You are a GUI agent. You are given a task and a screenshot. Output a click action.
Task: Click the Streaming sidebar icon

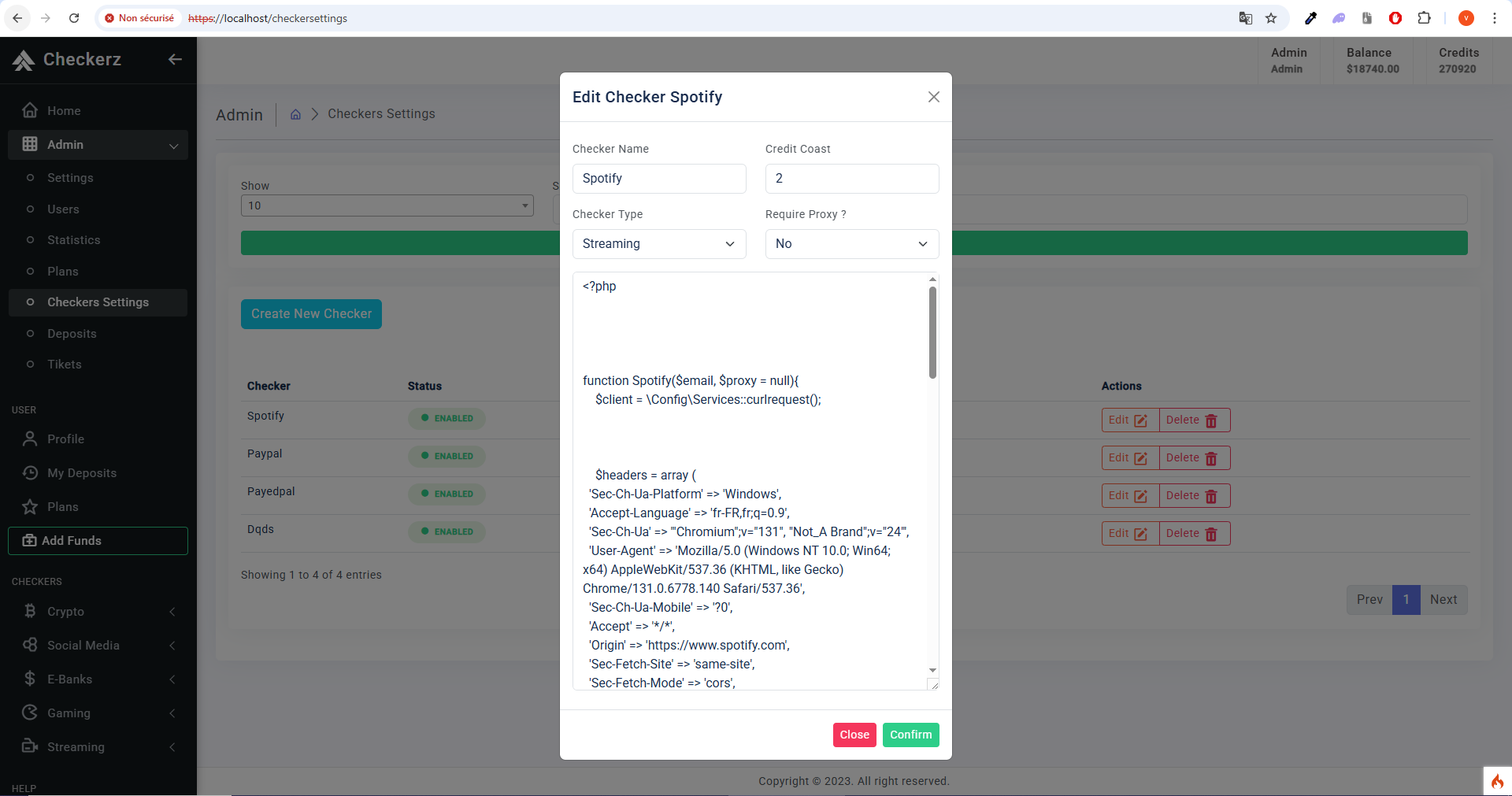click(x=30, y=746)
